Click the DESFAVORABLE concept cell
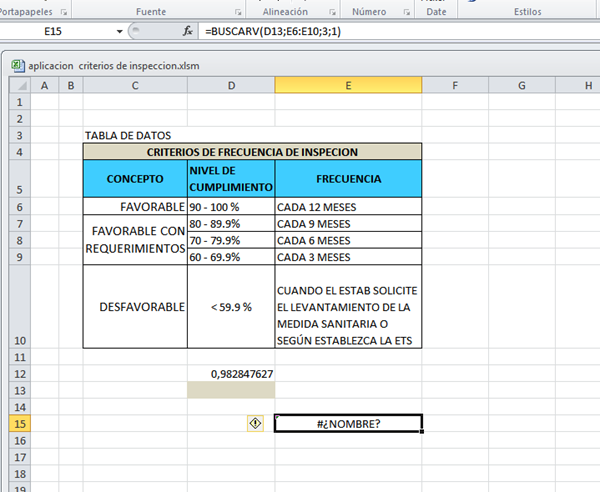Screen dimensions: 600x492 point(135,307)
